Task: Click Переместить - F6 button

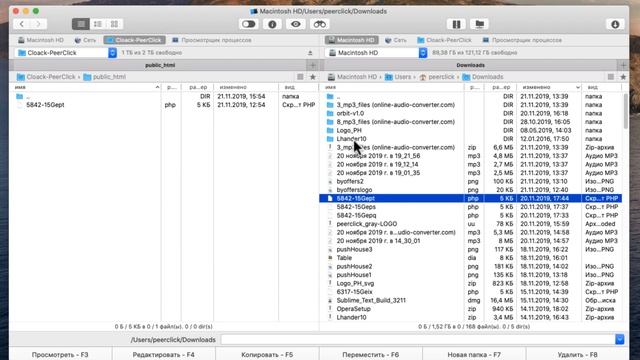Action: point(371,354)
